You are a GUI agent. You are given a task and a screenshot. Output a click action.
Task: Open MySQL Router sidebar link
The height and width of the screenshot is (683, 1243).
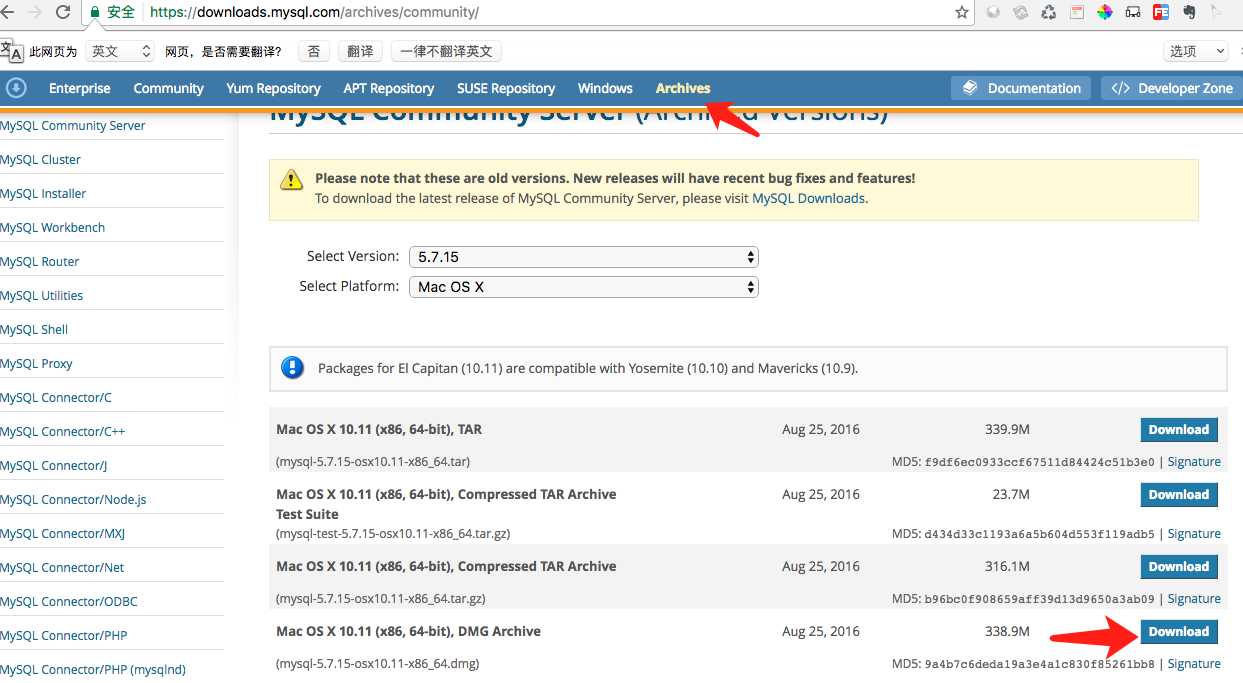click(x=39, y=261)
